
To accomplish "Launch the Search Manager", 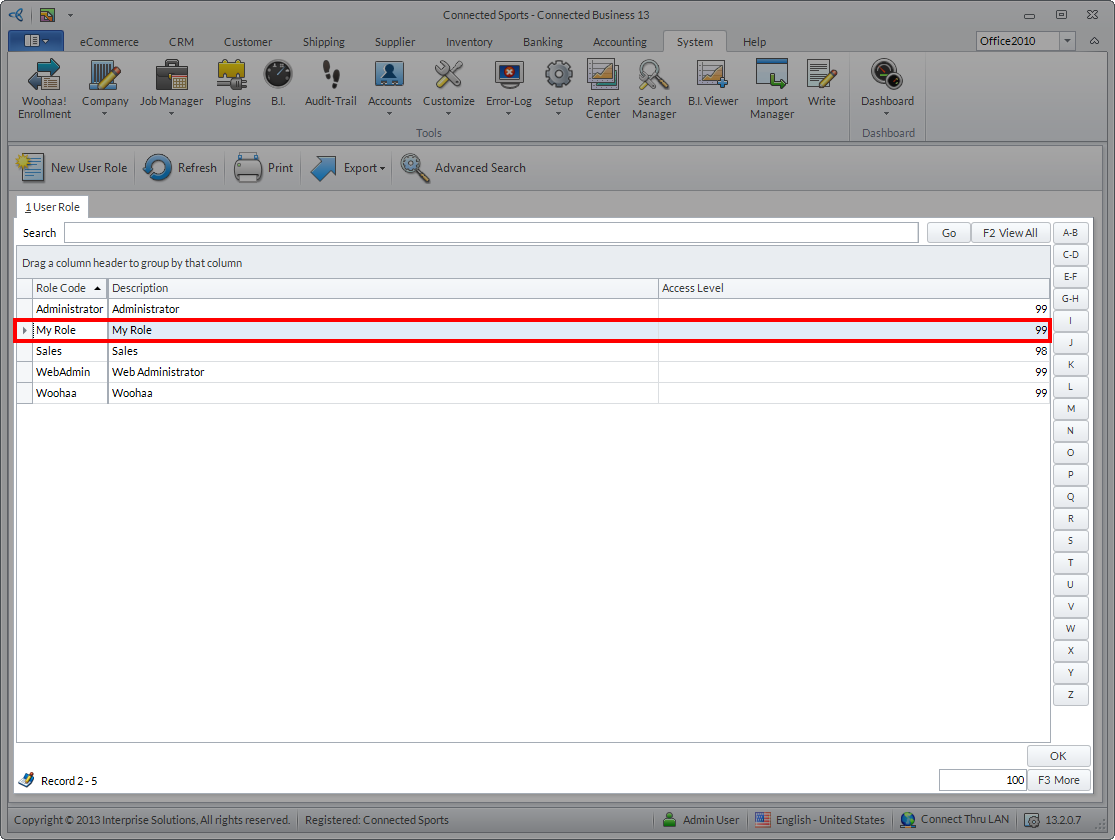I will [x=654, y=89].
